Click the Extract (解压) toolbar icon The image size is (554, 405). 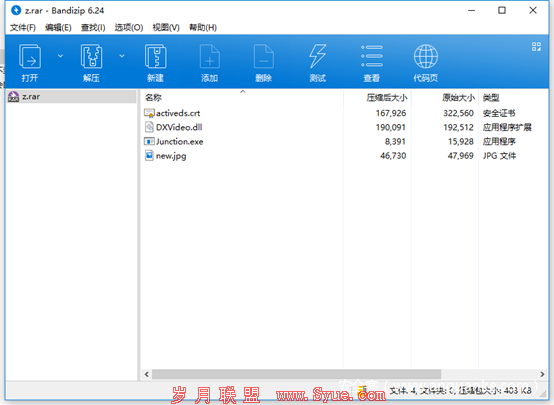point(92,57)
